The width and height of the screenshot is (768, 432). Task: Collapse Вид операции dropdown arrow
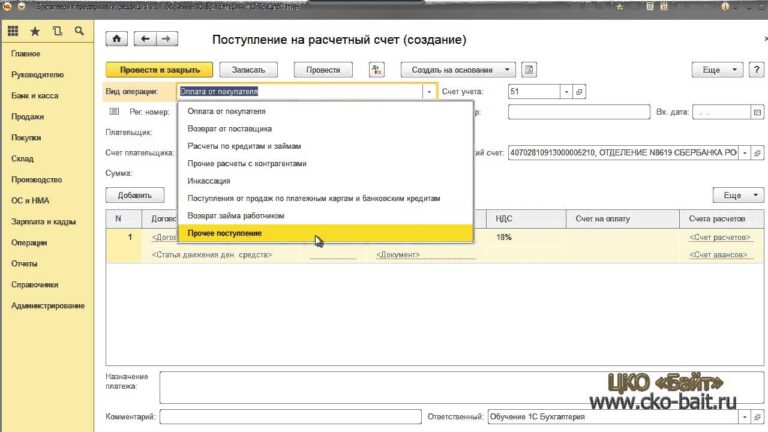tap(429, 92)
